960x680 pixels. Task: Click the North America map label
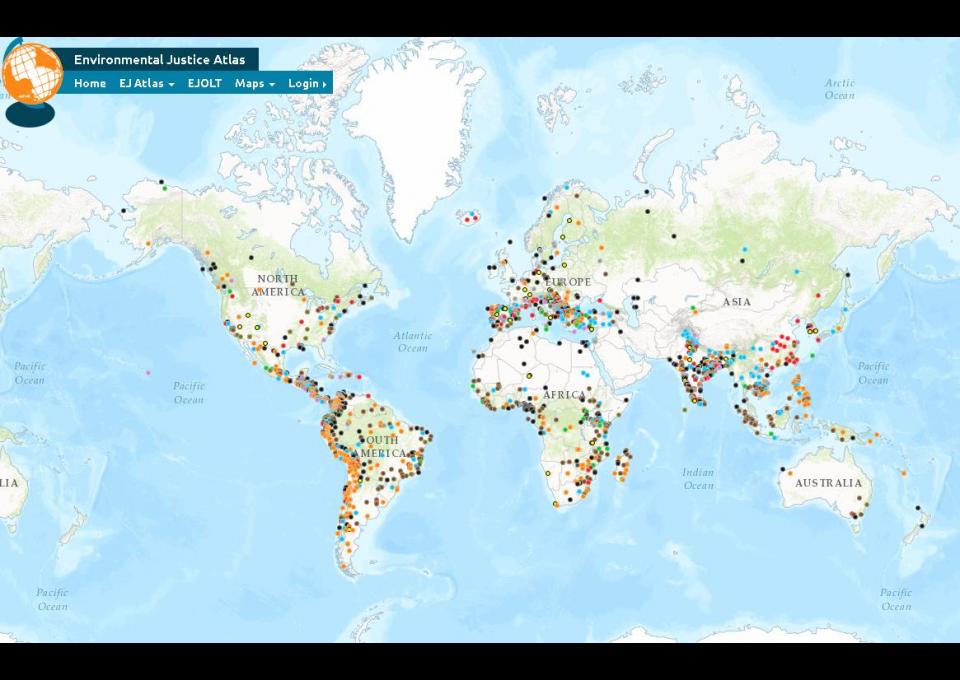278,285
